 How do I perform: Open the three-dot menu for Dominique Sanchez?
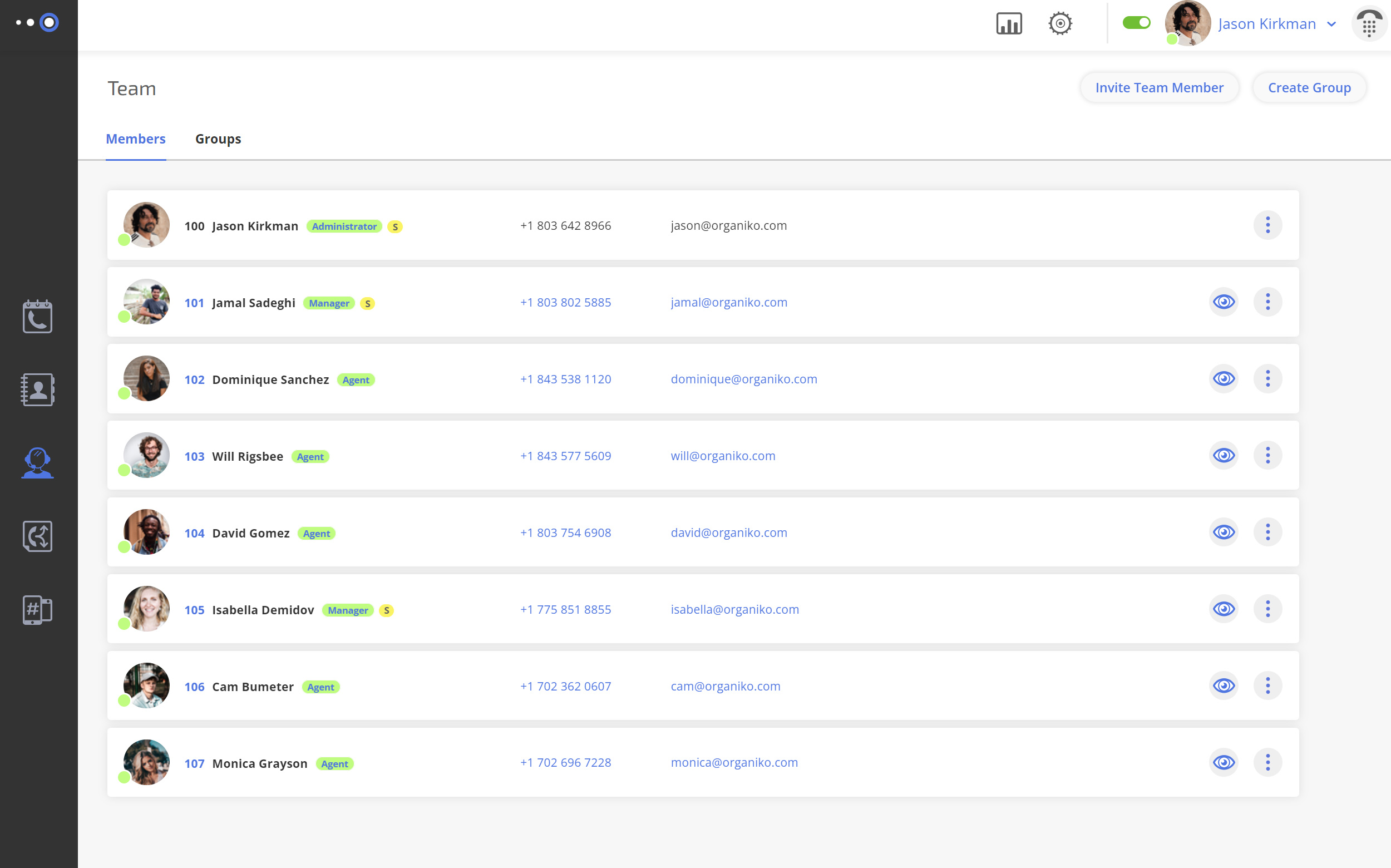[1267, 379]
